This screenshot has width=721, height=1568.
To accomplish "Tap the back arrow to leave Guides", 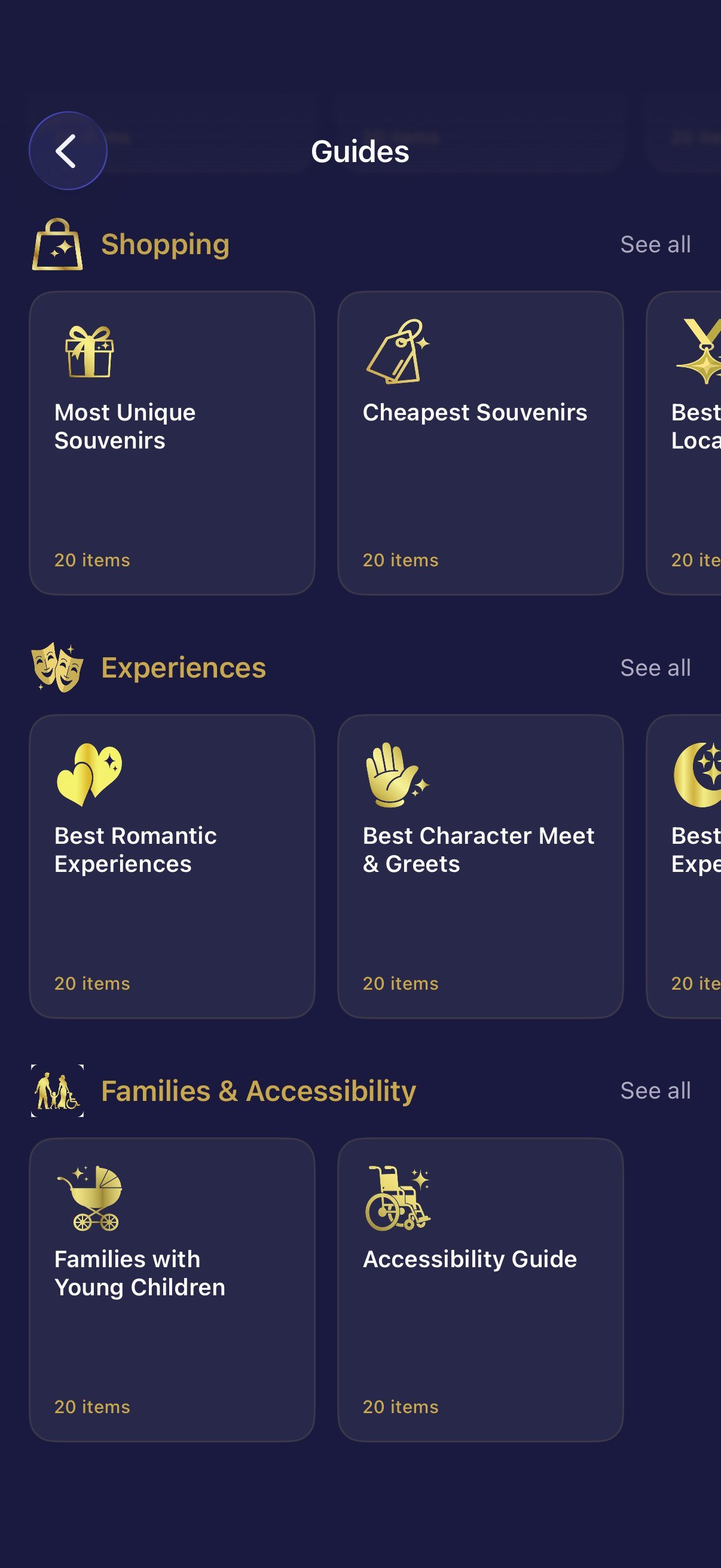I will [68, 150].
